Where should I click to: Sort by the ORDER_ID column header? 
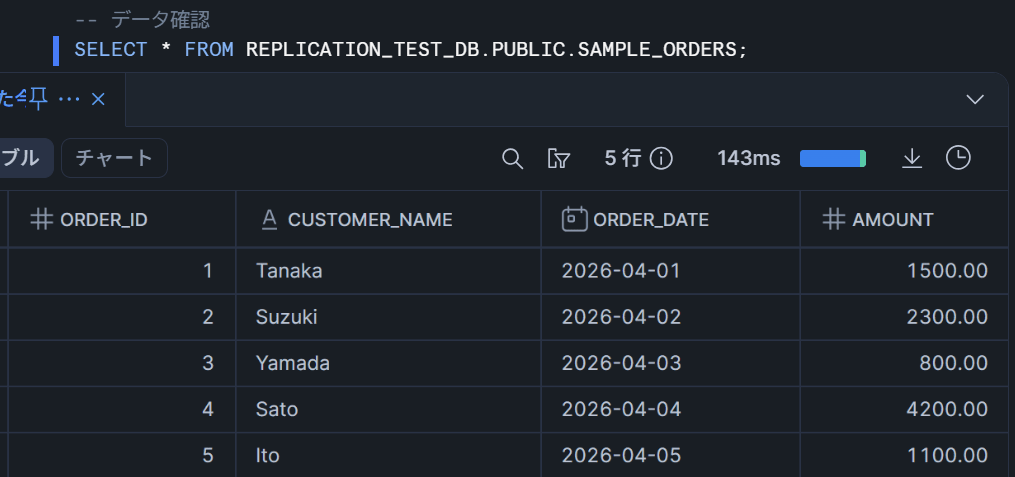click(x=104, y=219)
